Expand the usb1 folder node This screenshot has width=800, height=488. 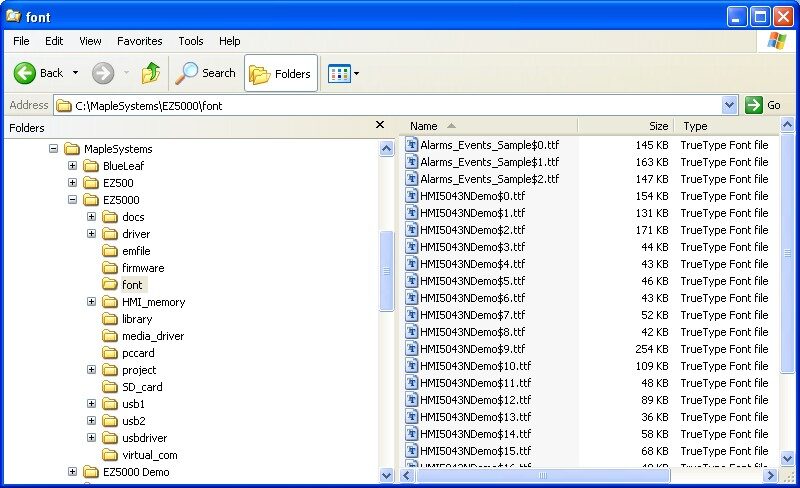pyautogui.click(x=91, y=403)
